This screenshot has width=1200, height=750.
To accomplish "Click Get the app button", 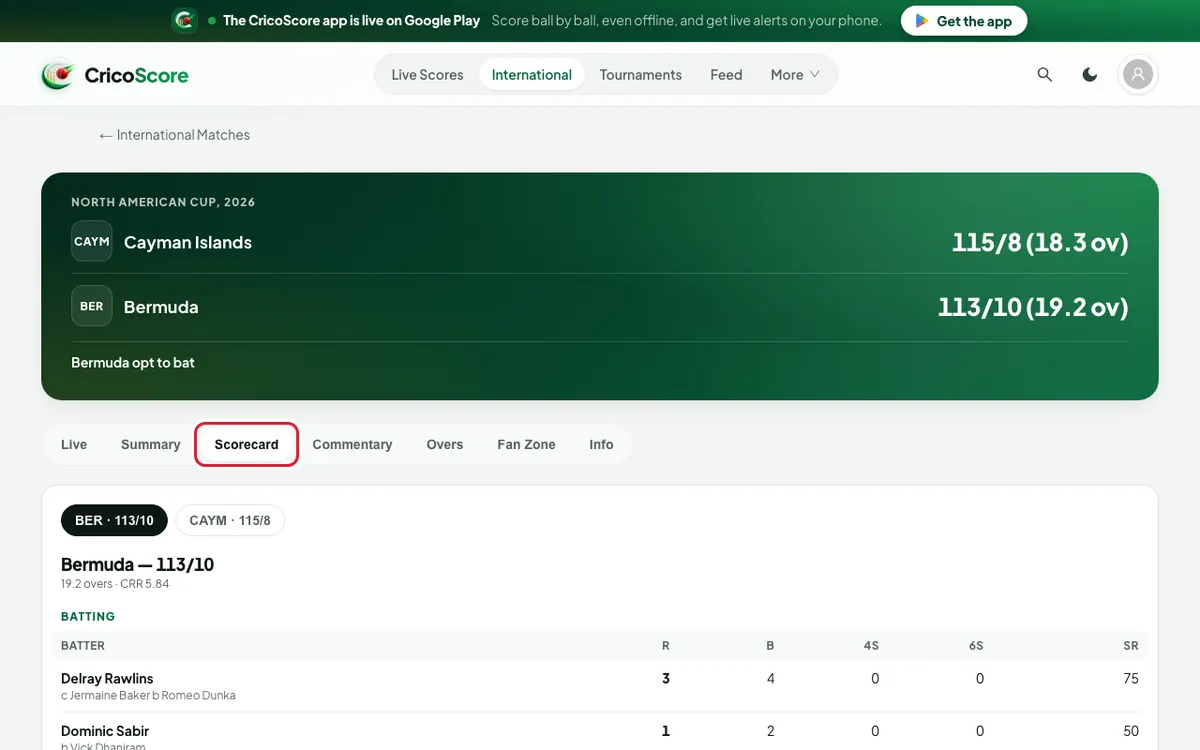I will tap(964, 21).
